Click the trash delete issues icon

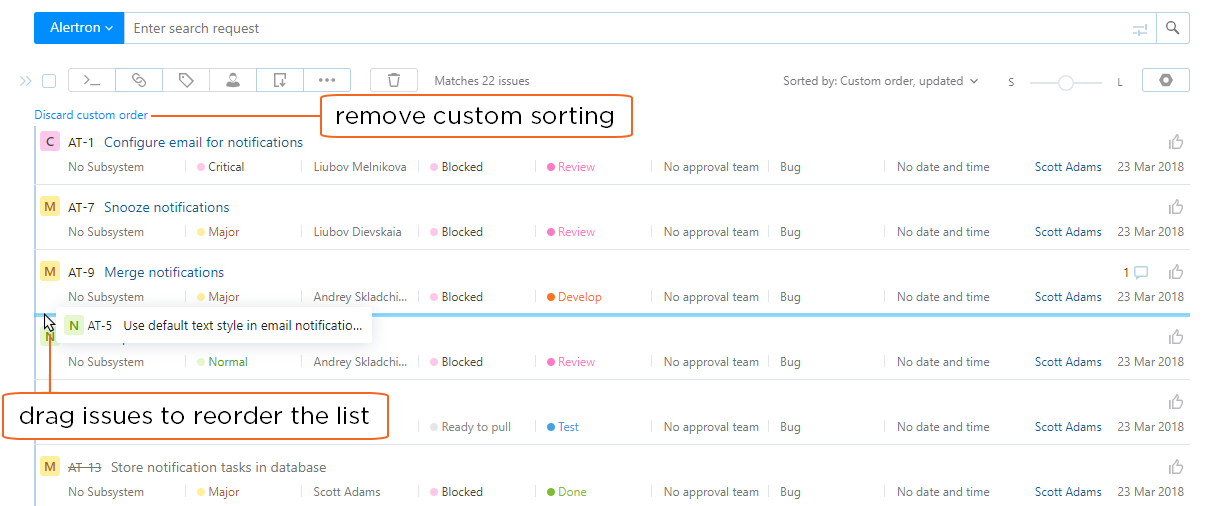tap(394, 81)
